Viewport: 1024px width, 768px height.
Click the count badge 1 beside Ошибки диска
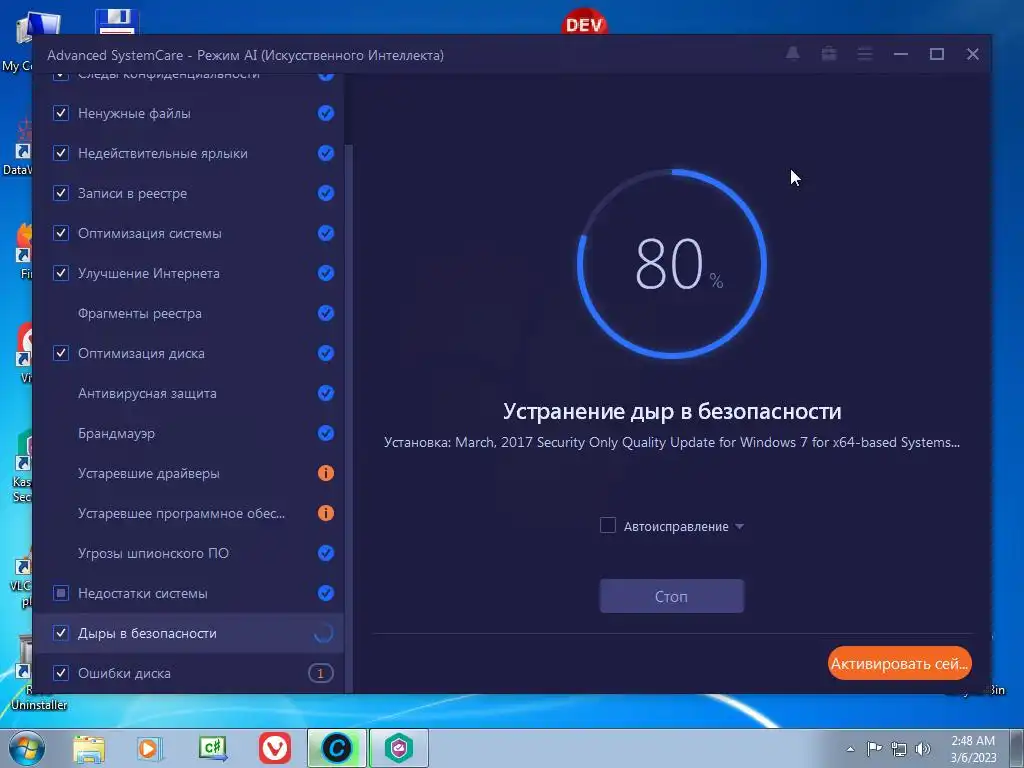pos(321,673)
